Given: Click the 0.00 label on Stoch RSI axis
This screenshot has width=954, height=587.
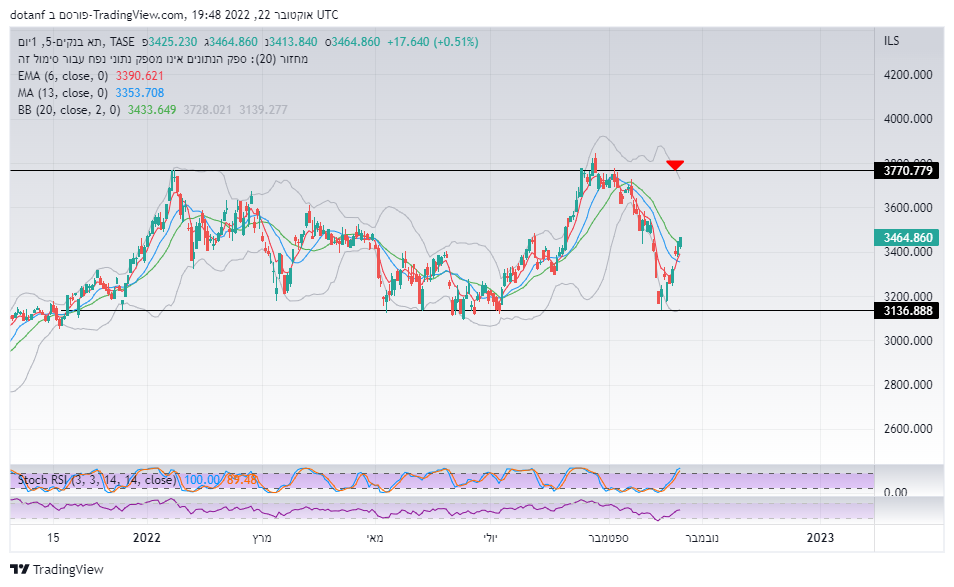Looking at the screenshot, I should (896, 492).
